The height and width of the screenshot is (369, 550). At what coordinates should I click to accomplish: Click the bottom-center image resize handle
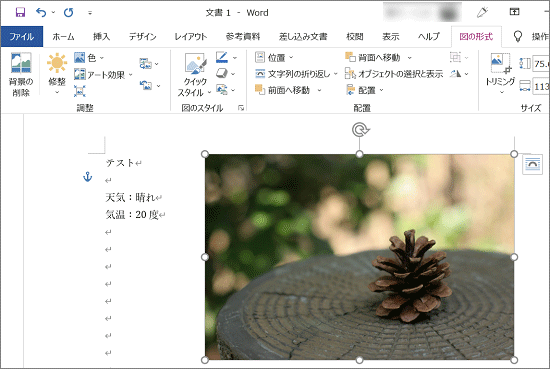click(x=360, y=360)
